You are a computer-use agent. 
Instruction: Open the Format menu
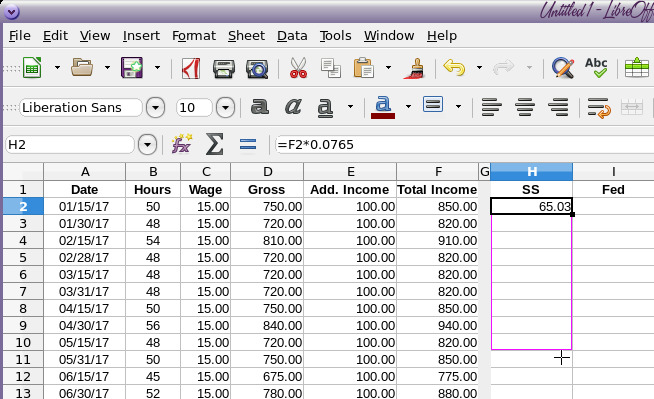tap(194, 36)
